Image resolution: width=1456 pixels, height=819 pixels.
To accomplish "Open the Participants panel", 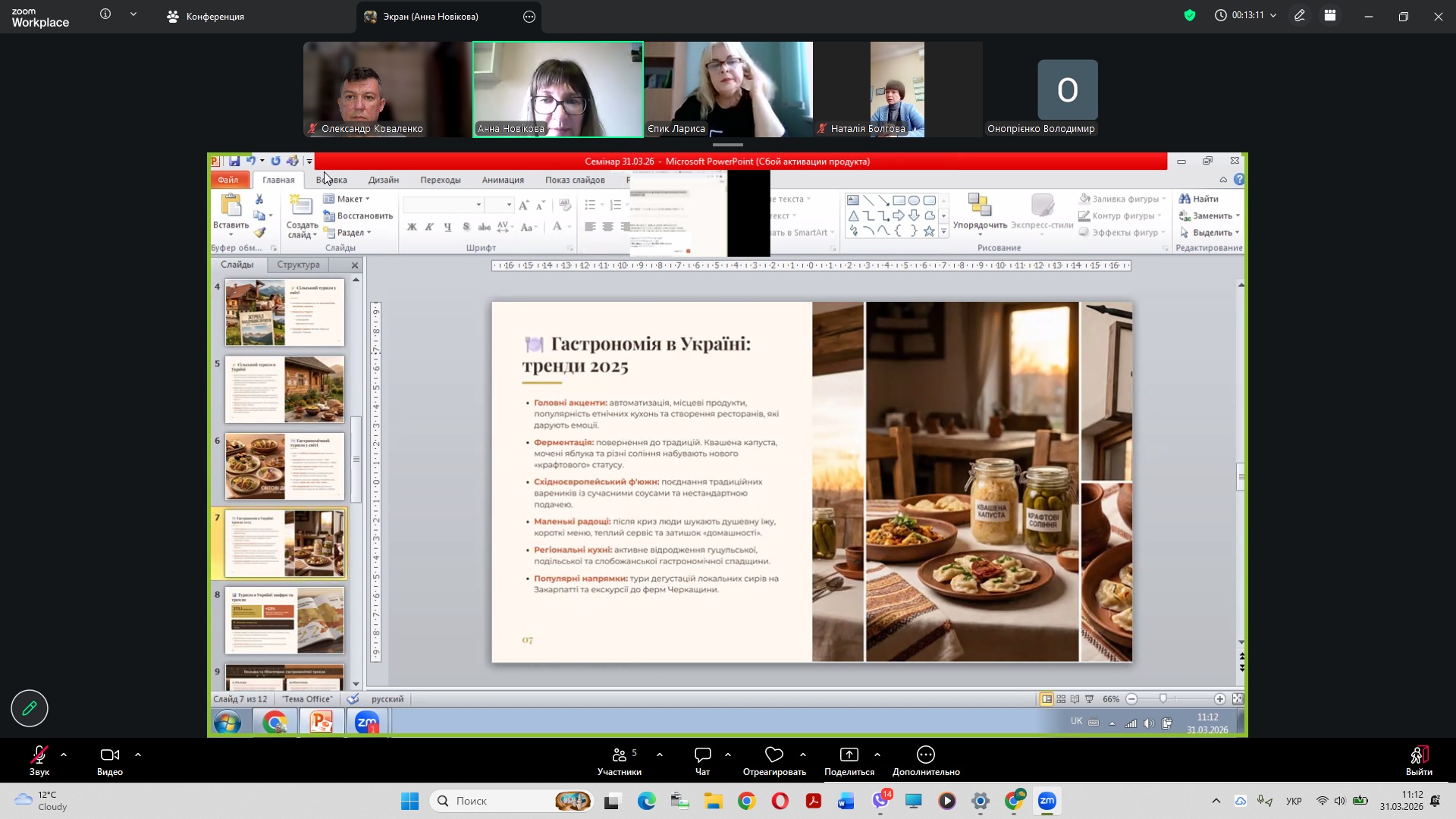I will pyautogui.click(x=620, y=755).
